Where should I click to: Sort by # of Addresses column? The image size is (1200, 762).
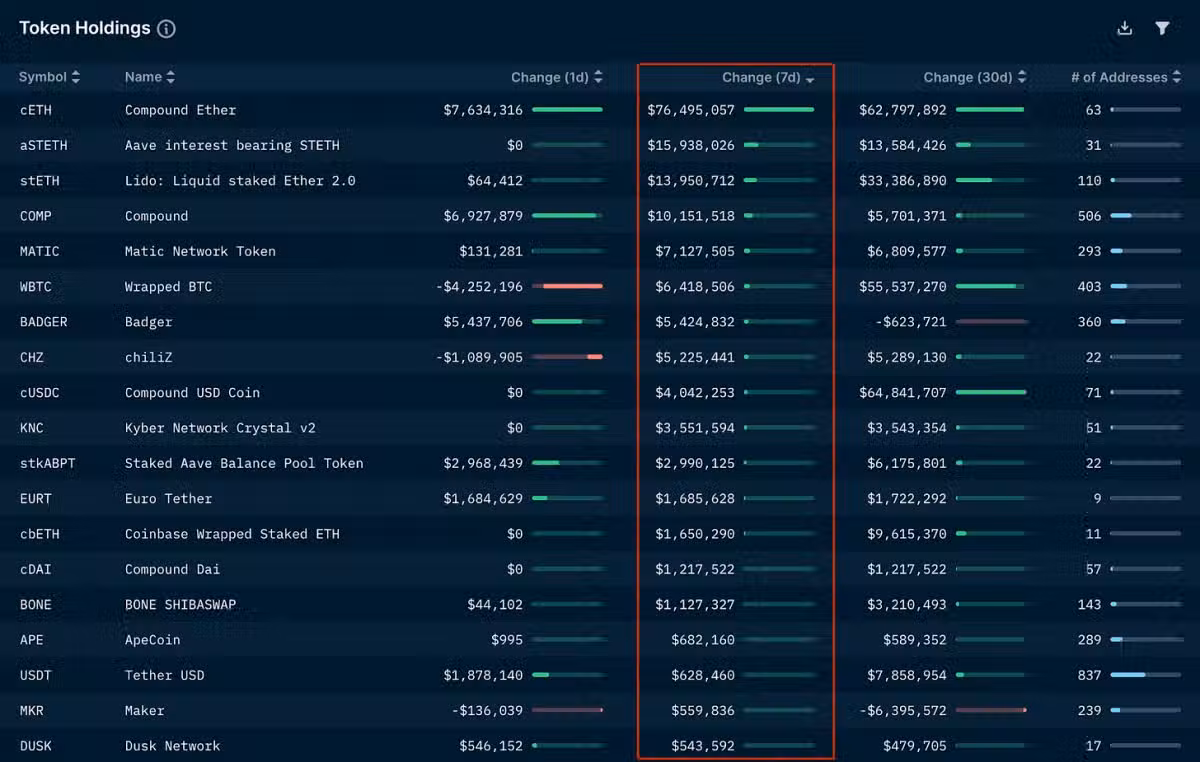click(1177, 77)
